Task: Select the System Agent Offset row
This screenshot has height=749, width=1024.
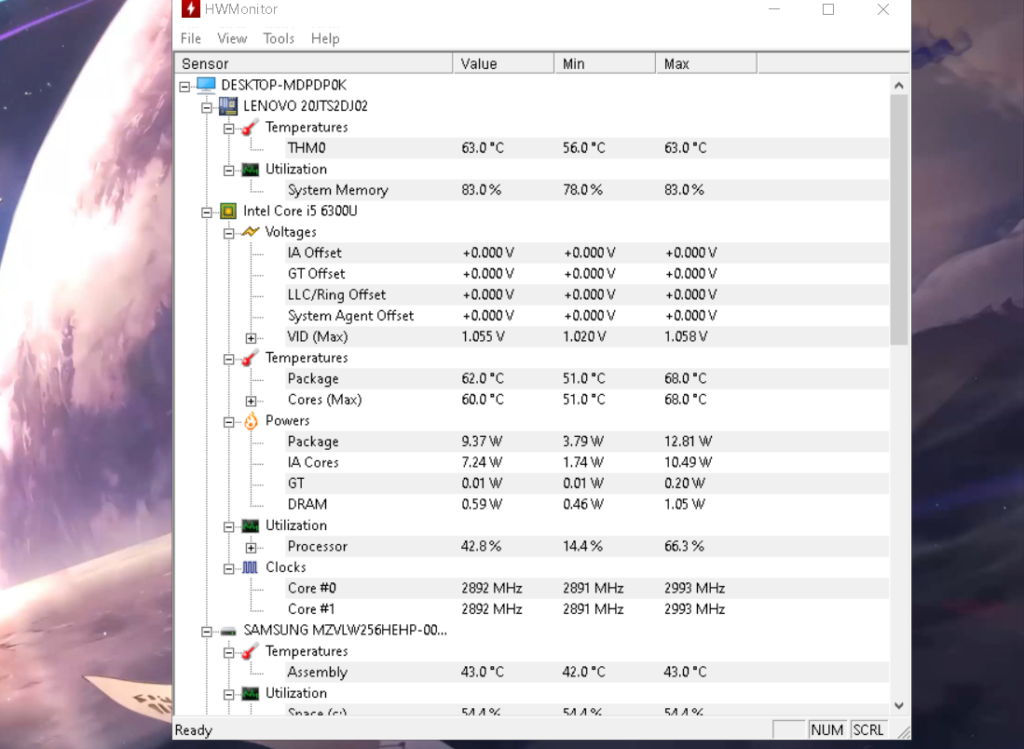Action: pyautogui.click(x=586, y=315)
